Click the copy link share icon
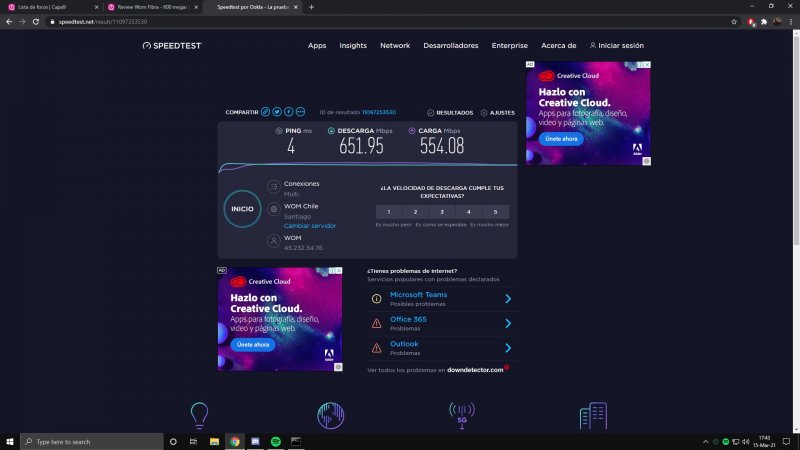The height and width of the screenshot is (450, 800). pos(266,112)
